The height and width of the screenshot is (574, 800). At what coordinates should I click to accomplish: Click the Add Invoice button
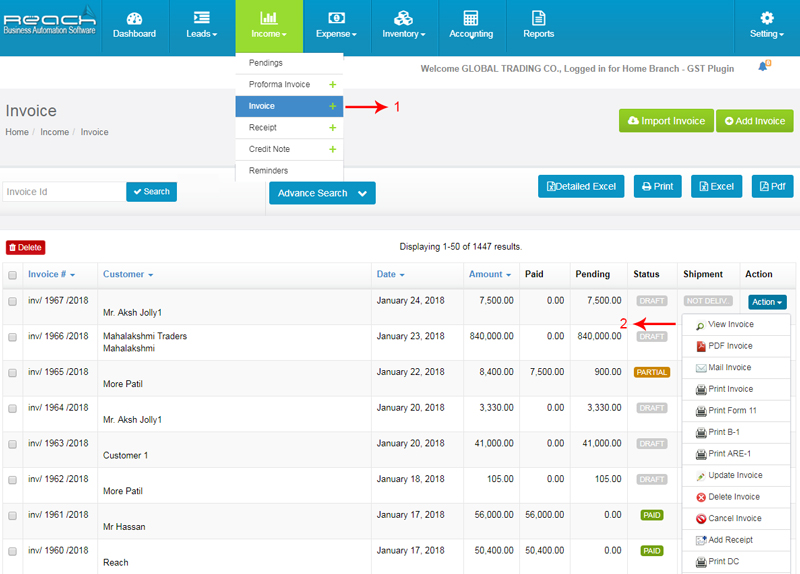click(755, 121)
